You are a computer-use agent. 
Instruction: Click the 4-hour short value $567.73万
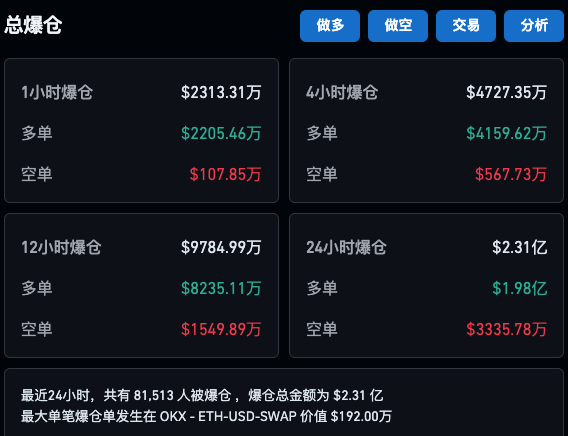[x=511, y=174]
